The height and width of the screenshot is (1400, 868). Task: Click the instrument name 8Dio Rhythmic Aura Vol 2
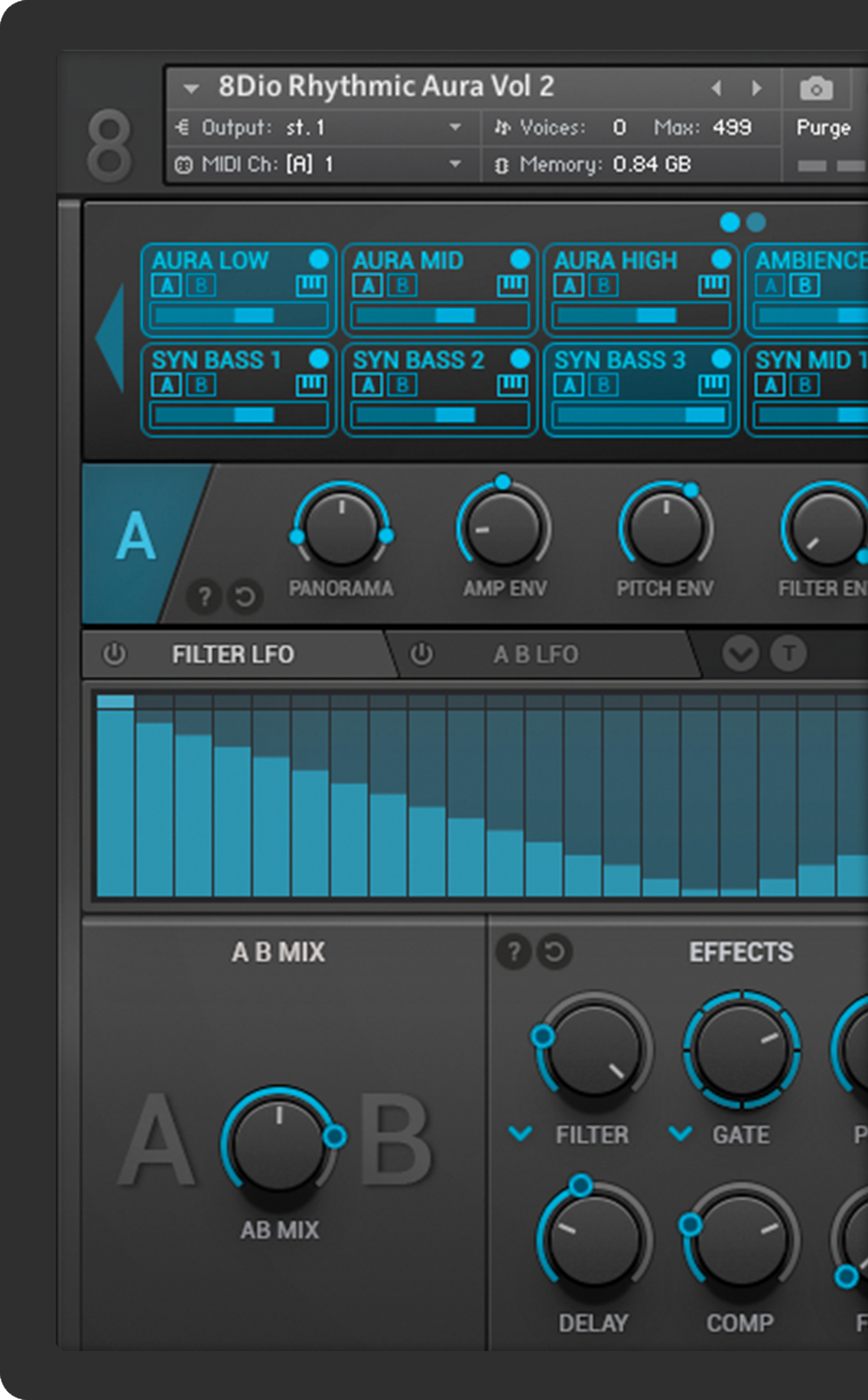point(386,86)
